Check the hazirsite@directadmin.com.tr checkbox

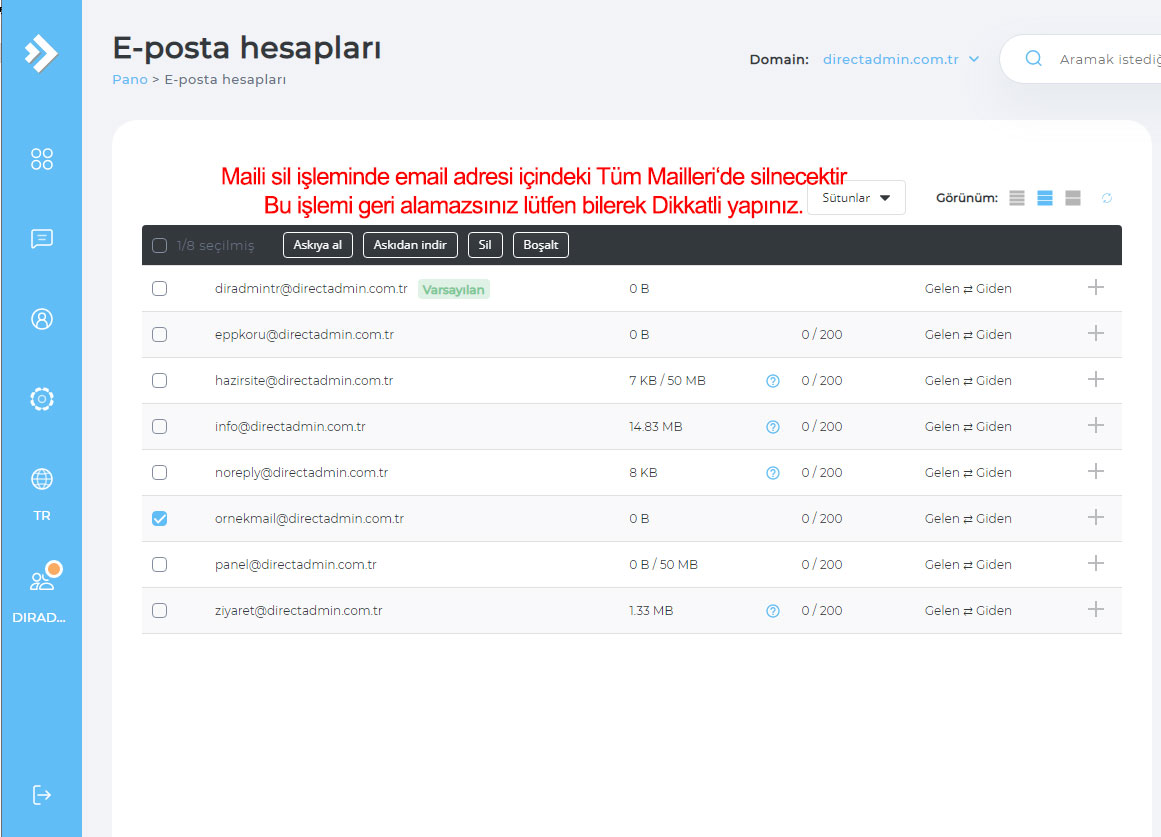[159, 380]
